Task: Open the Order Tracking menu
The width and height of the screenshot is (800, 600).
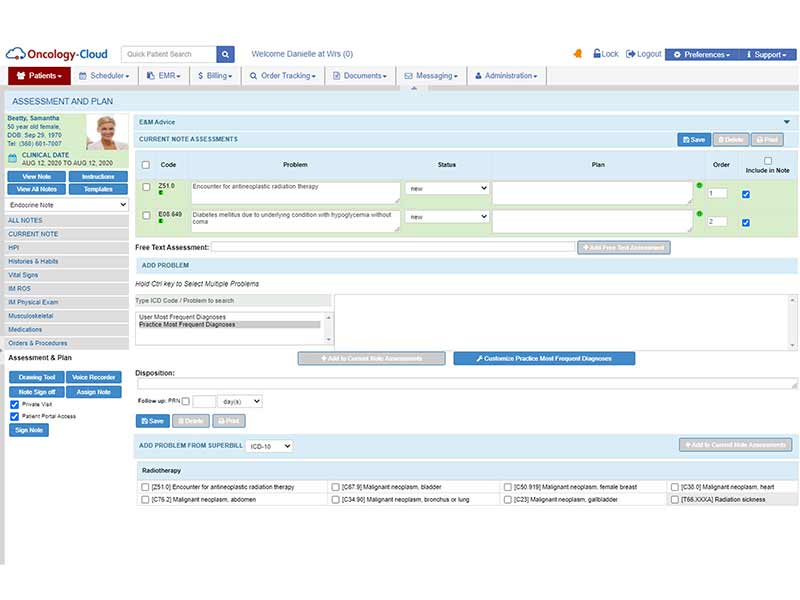Action: [x=283, y=76]
